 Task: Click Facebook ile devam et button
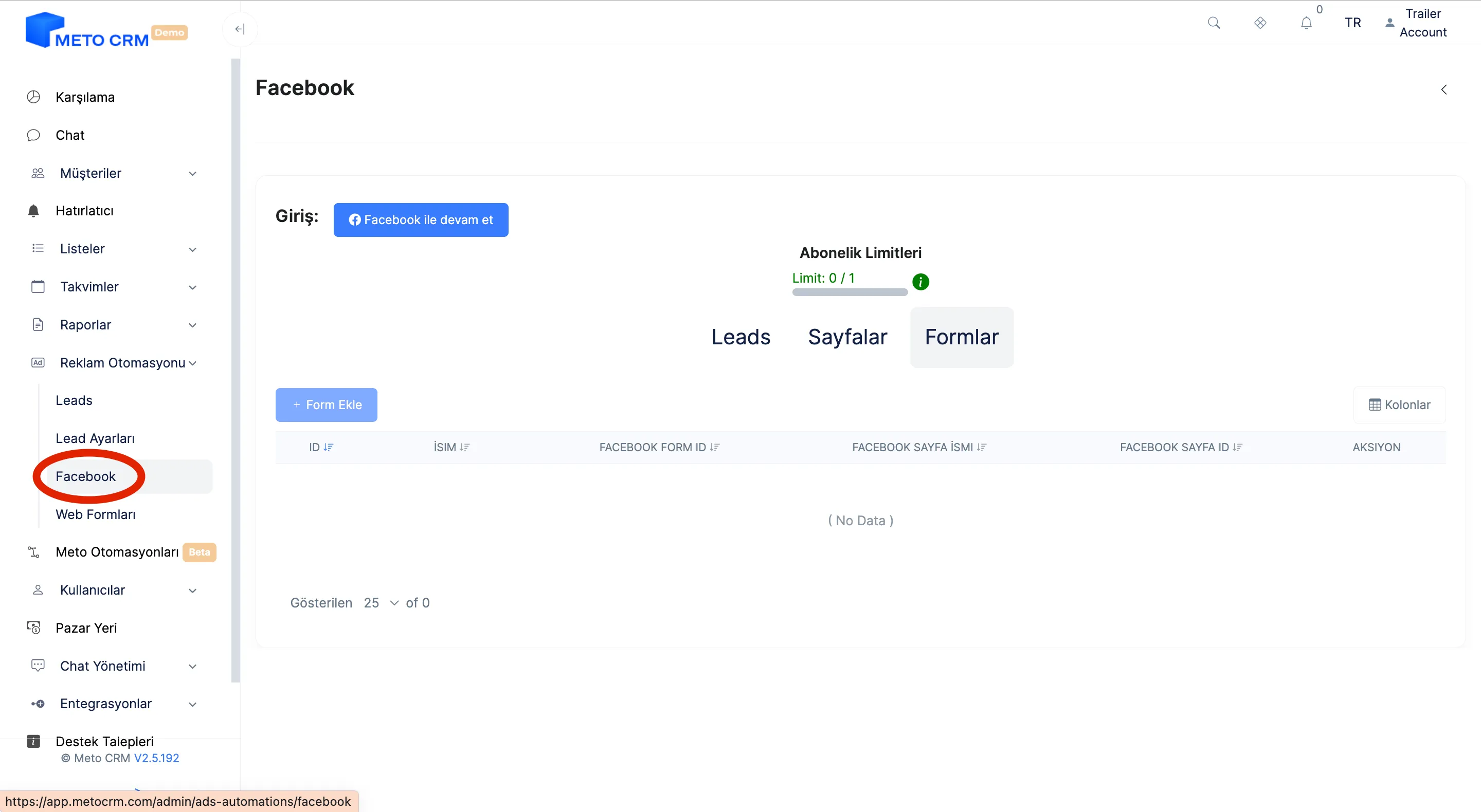pyautogui.click(x=421, y=219)
